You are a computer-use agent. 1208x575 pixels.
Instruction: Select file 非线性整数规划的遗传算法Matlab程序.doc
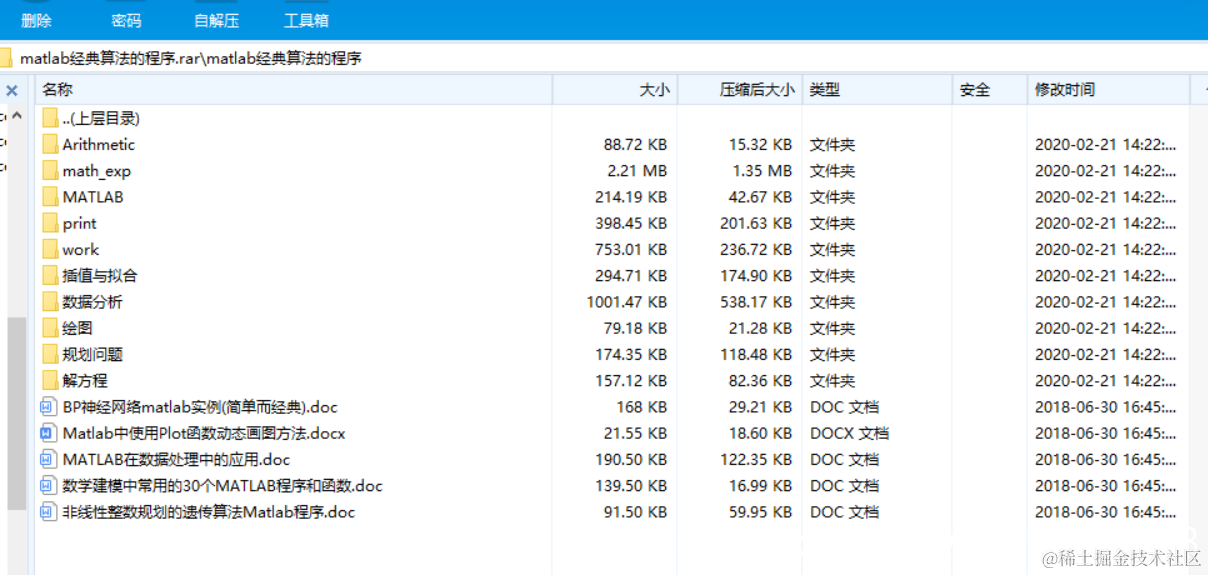[x=208, y=512]
